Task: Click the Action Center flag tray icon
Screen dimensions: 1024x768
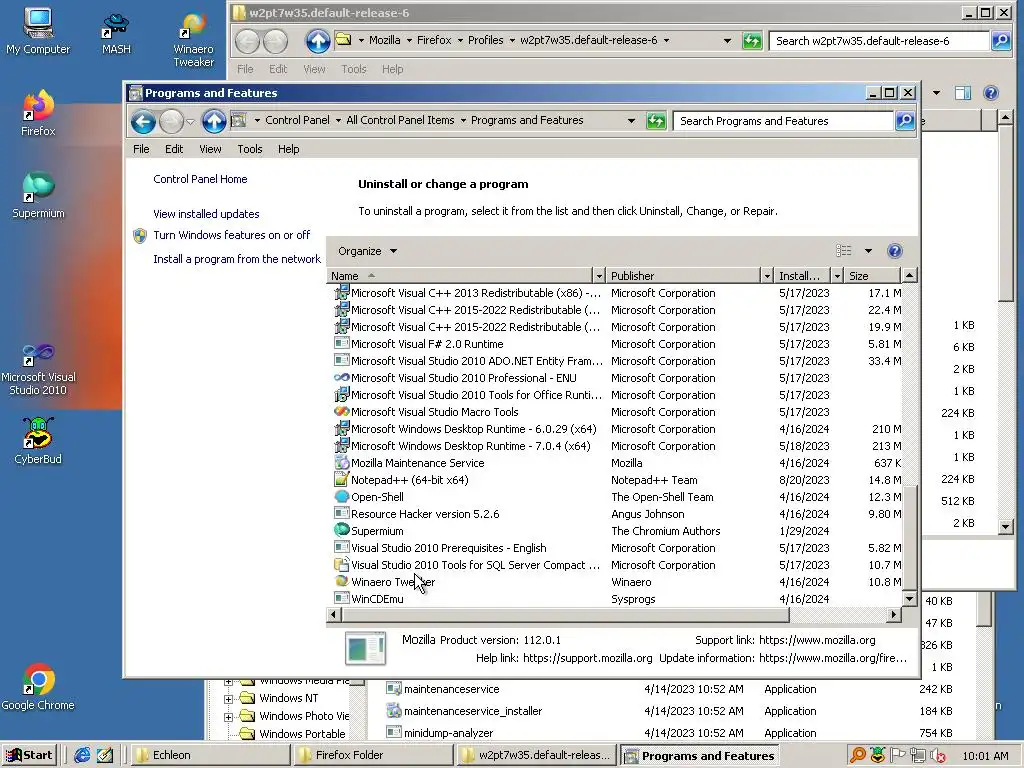Action: tap(898, 756)
